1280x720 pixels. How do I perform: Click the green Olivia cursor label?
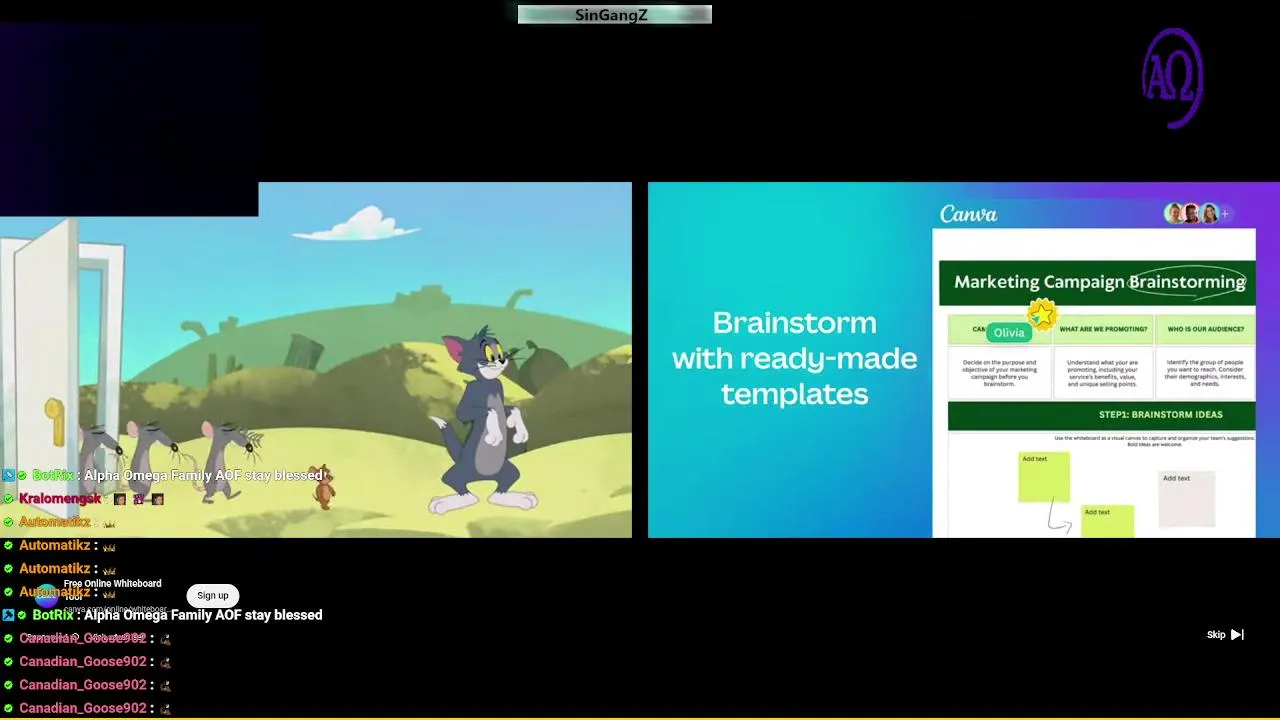coord(1009,333)
